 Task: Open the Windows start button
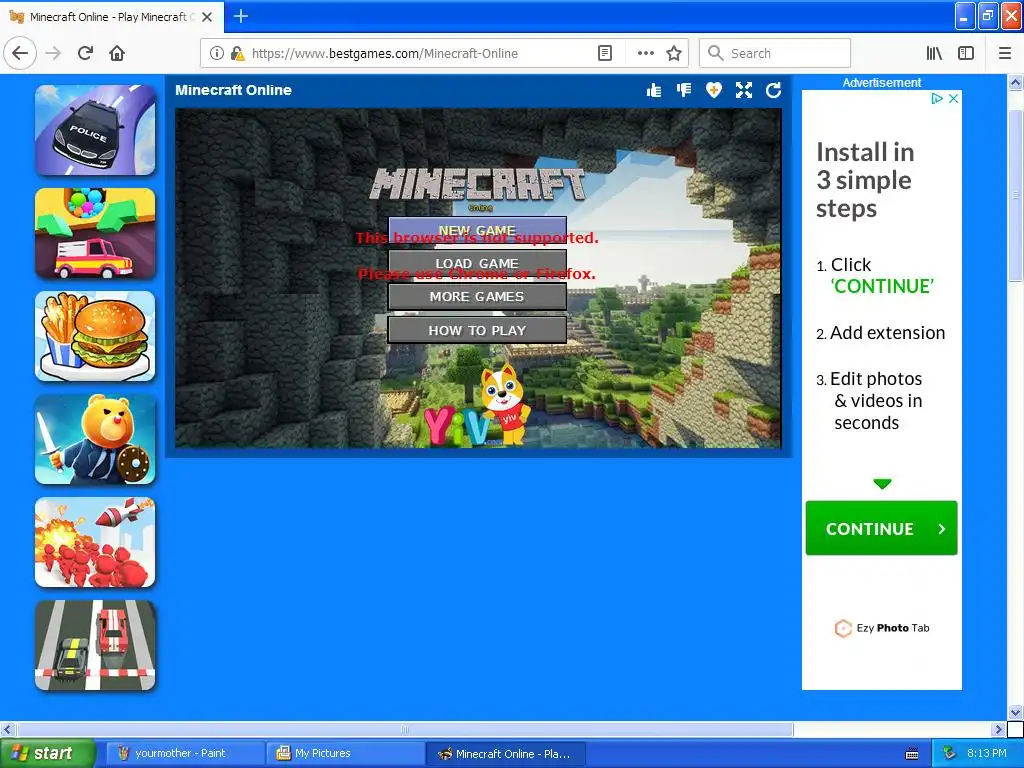[x=48, y=753]
